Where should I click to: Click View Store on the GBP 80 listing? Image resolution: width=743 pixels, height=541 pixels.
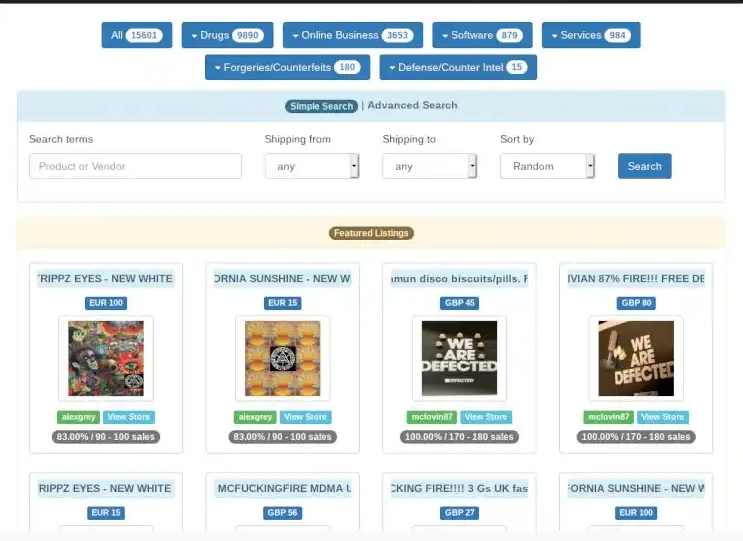663,417
